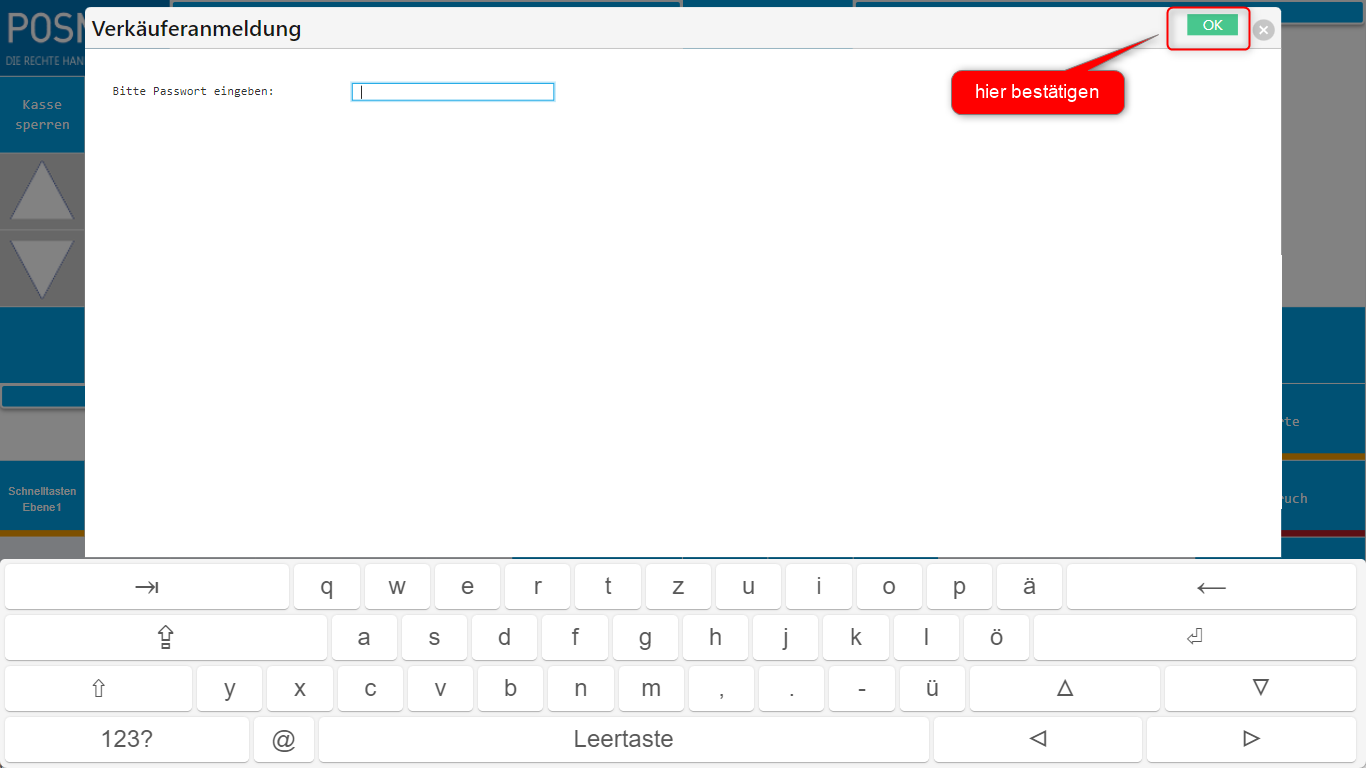Toggle the Caps Lock key

166,638
